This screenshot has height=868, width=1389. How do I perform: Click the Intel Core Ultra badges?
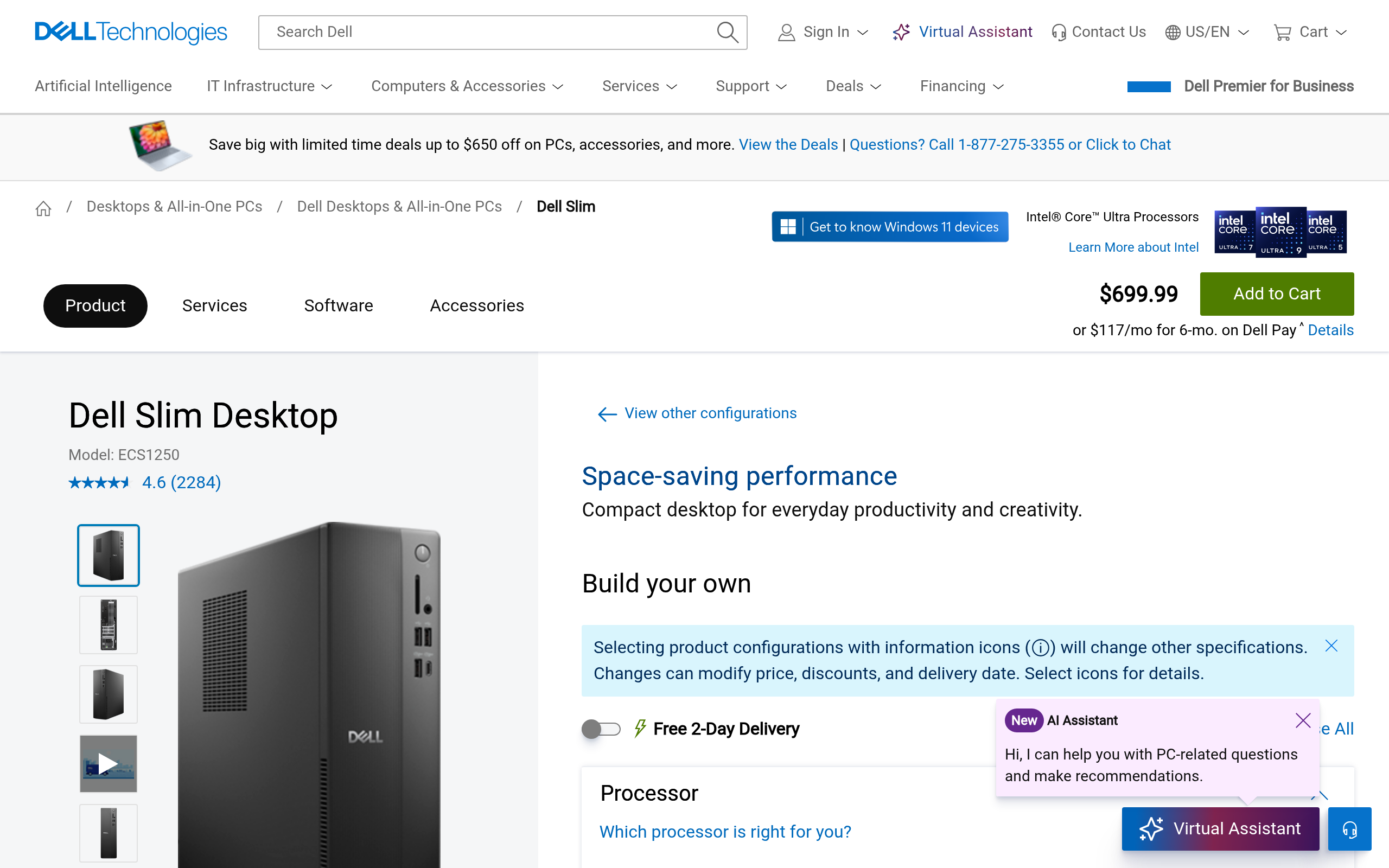[1280, 232]
